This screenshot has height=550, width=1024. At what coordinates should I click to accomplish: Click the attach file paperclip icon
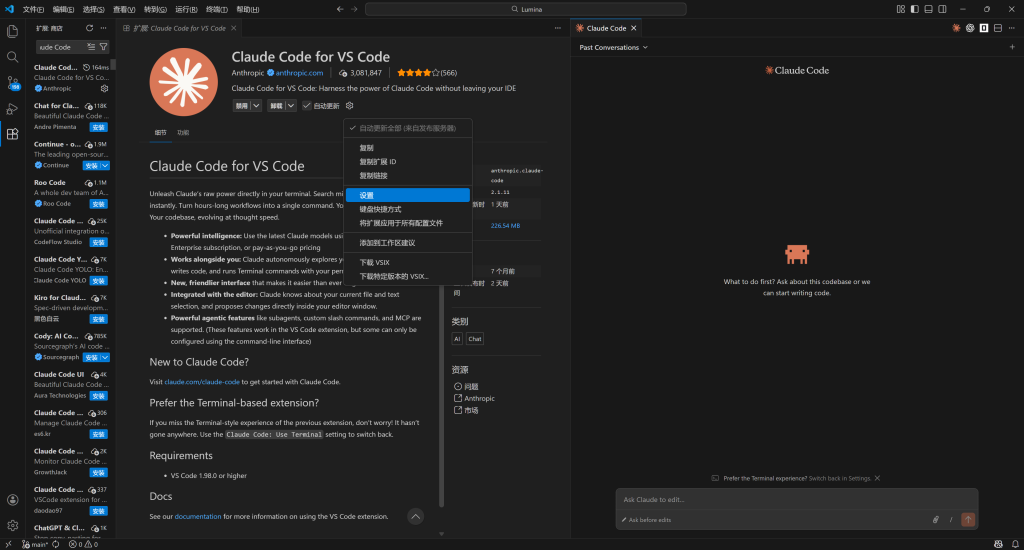[936, 520]
